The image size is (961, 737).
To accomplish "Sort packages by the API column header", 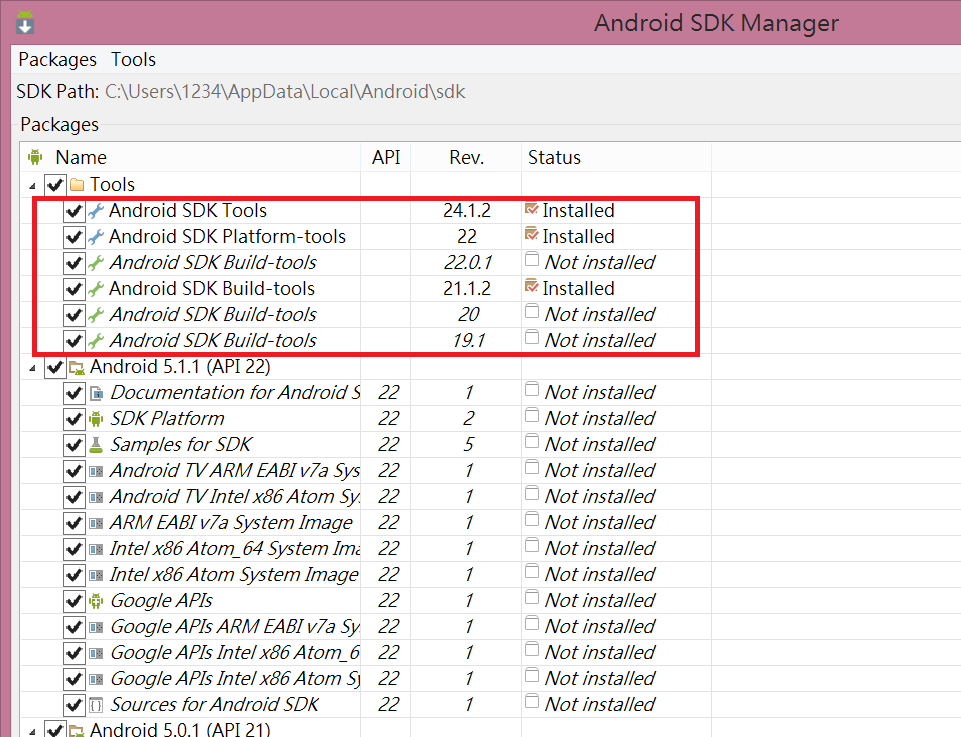I will point(386,158).
